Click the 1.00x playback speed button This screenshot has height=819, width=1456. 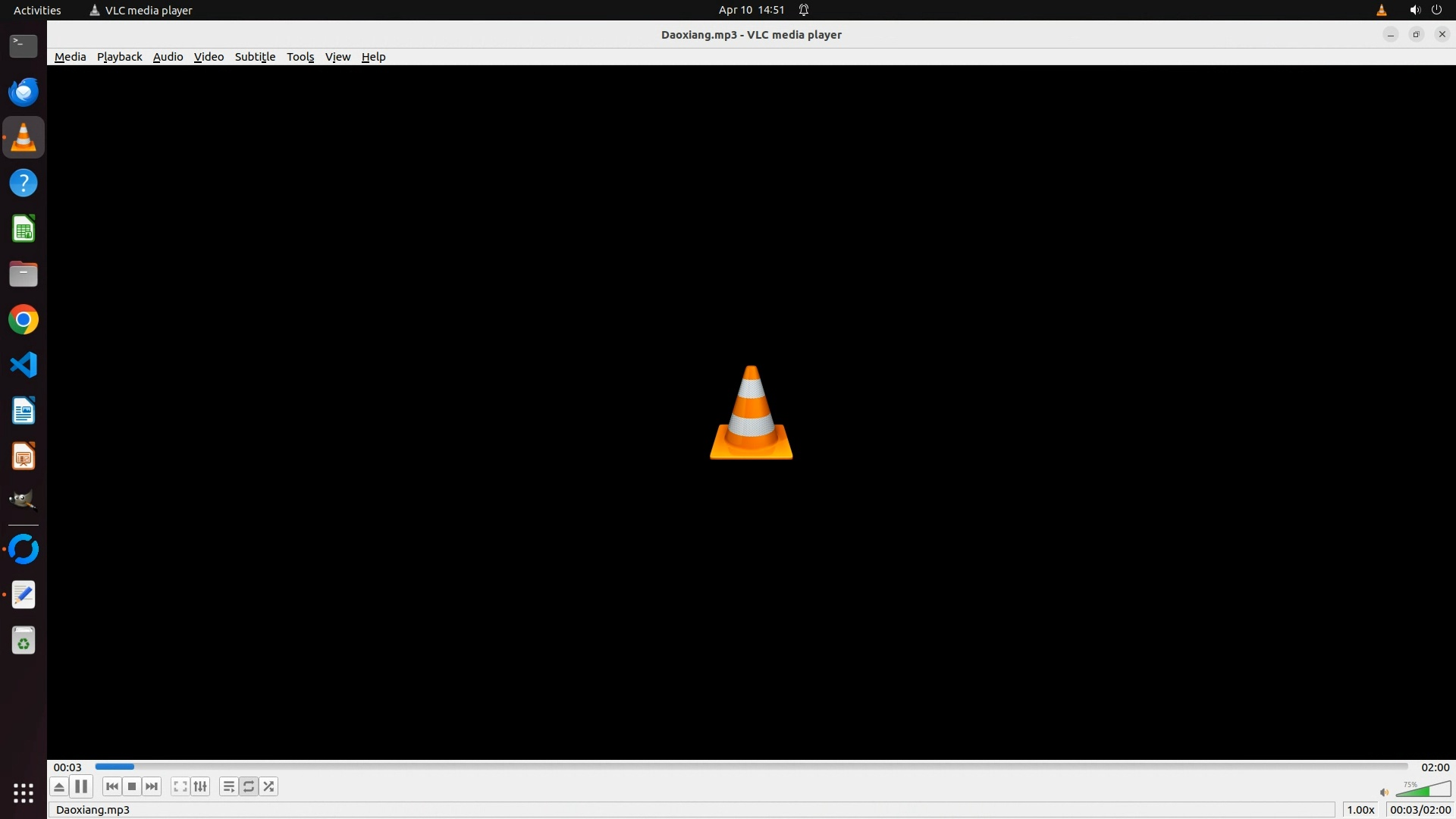click(1360, 810)
